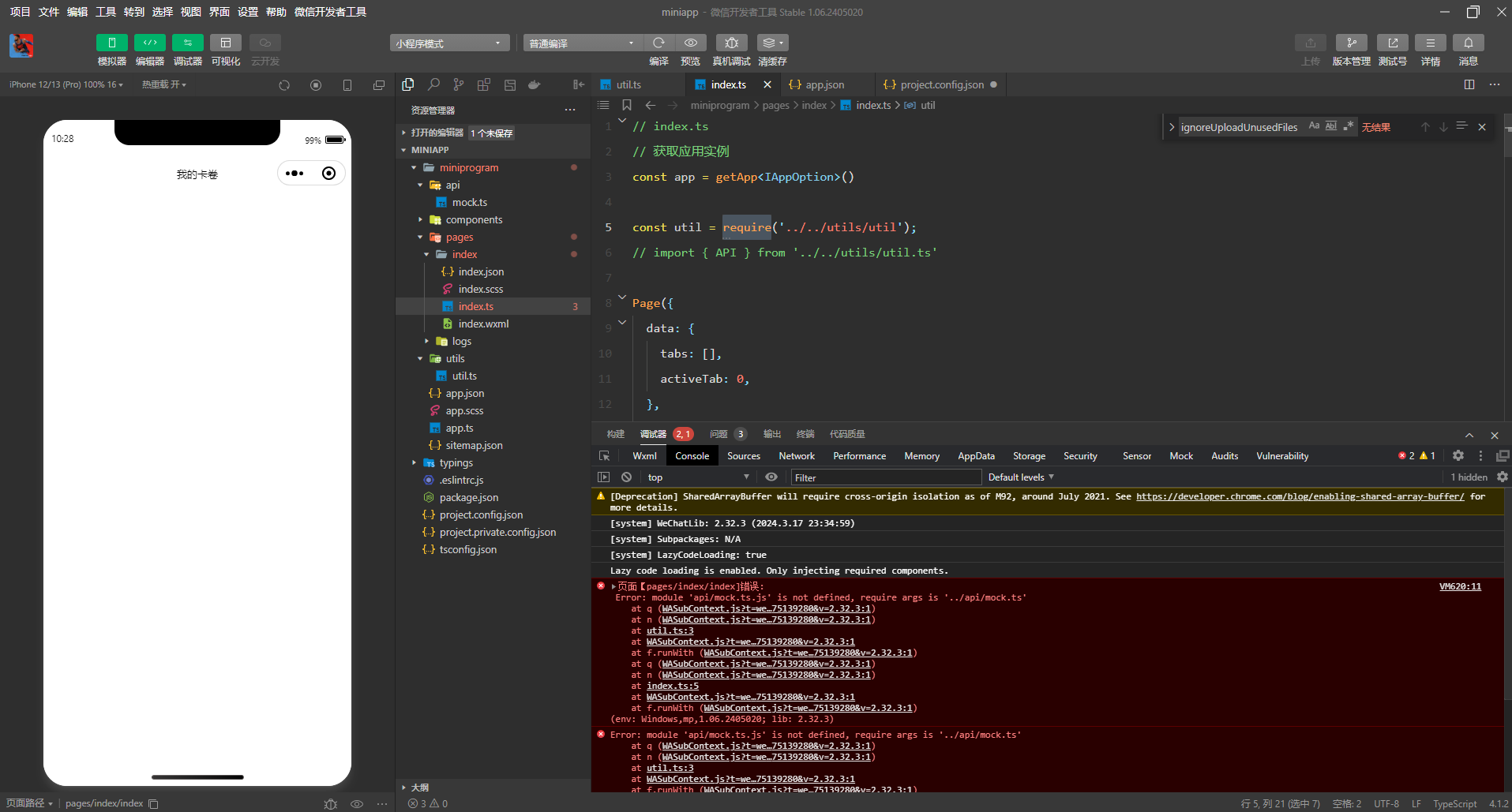Expand the replace toggle in find widget
1512x812 pixels.
pos(1172,127)
